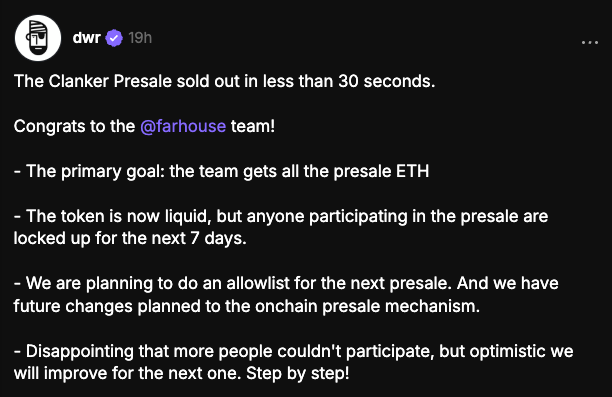
Task: Click the '30 seconds' text
Action: [387, 81]
